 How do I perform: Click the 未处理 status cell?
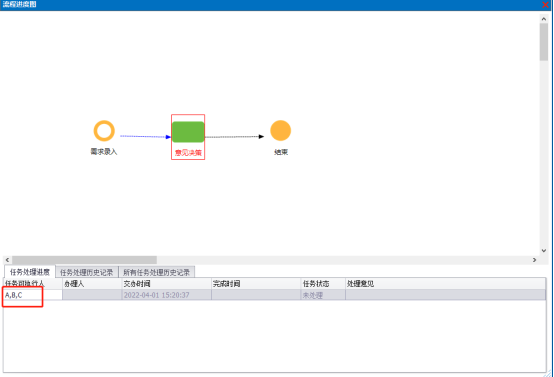tap(323, 295)
